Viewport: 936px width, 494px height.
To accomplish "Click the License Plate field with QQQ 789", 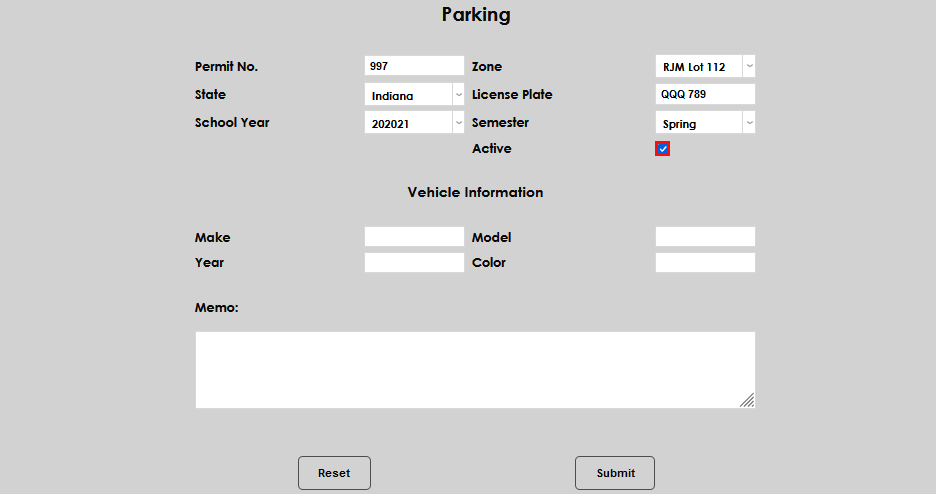I will coord(705,94).
